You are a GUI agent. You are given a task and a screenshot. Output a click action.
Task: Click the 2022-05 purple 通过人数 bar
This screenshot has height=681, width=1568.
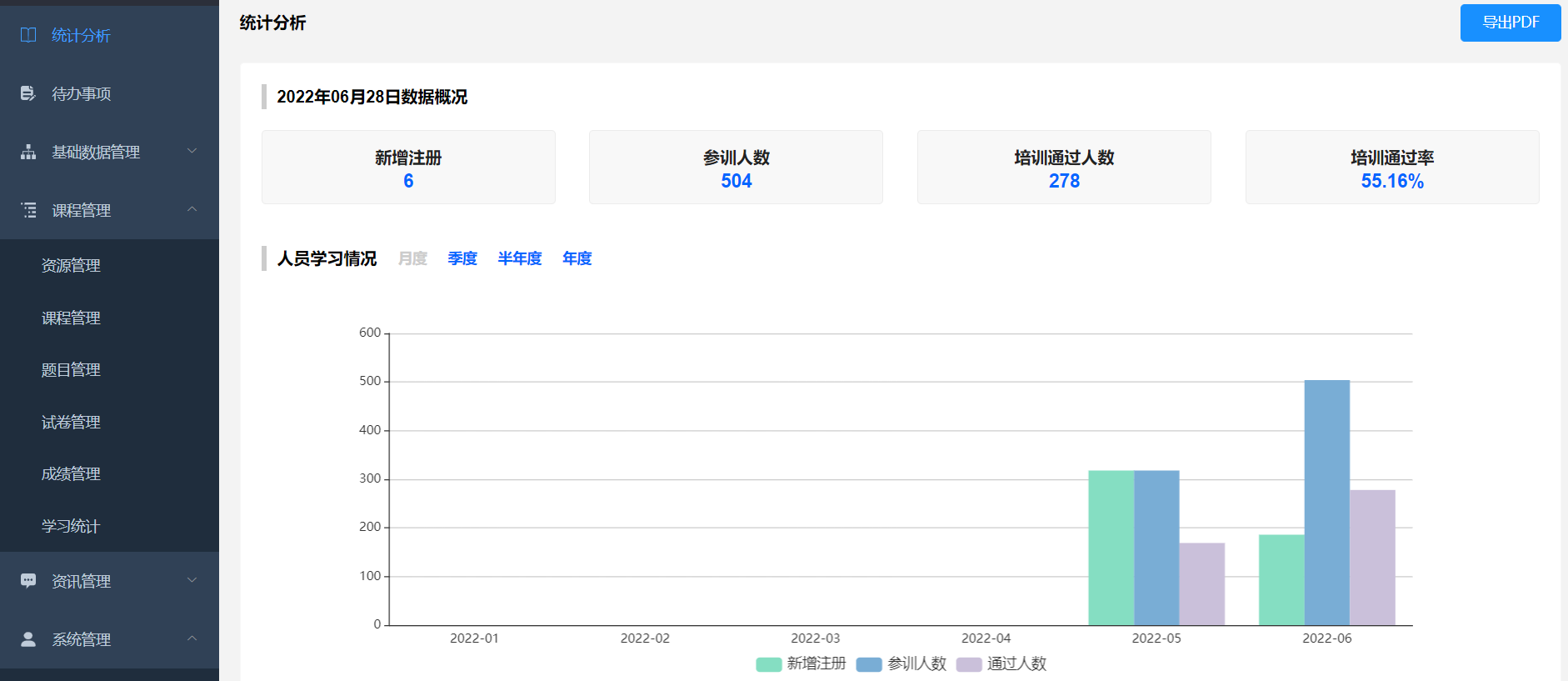coord(1202,584)
